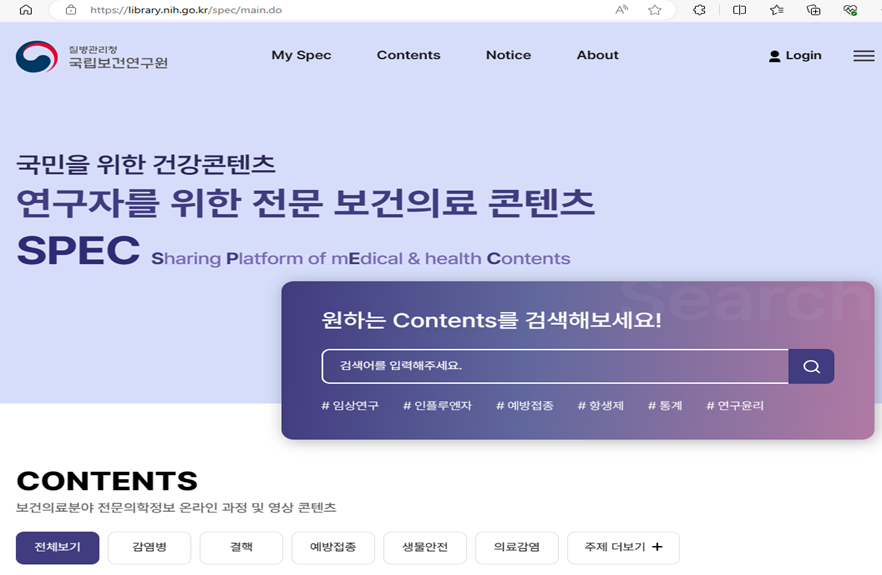Expand 주제 더보기 topics
This screenshot has width=882, height=575.
pos(623,547)
